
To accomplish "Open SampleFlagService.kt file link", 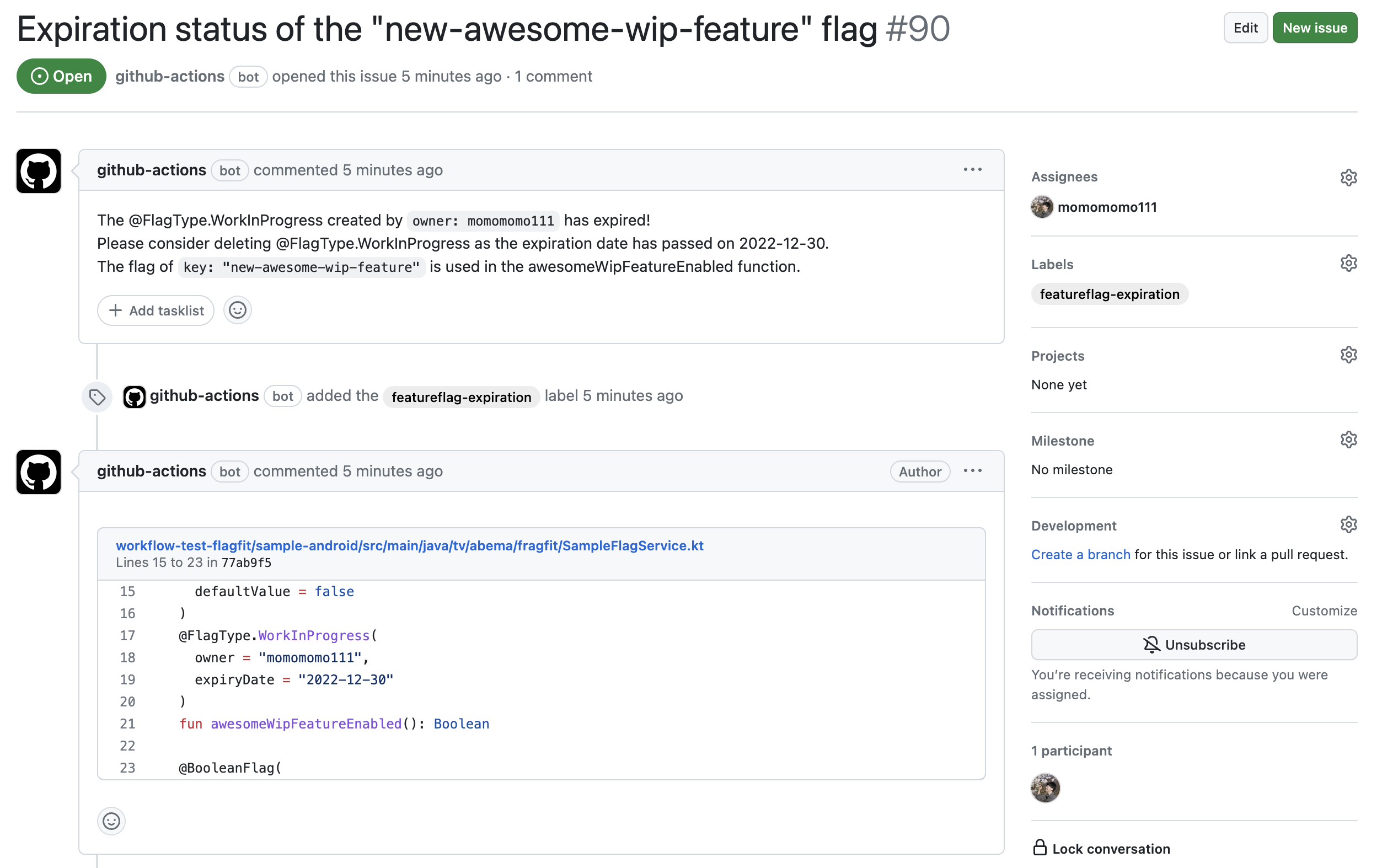I will [409, 545].
